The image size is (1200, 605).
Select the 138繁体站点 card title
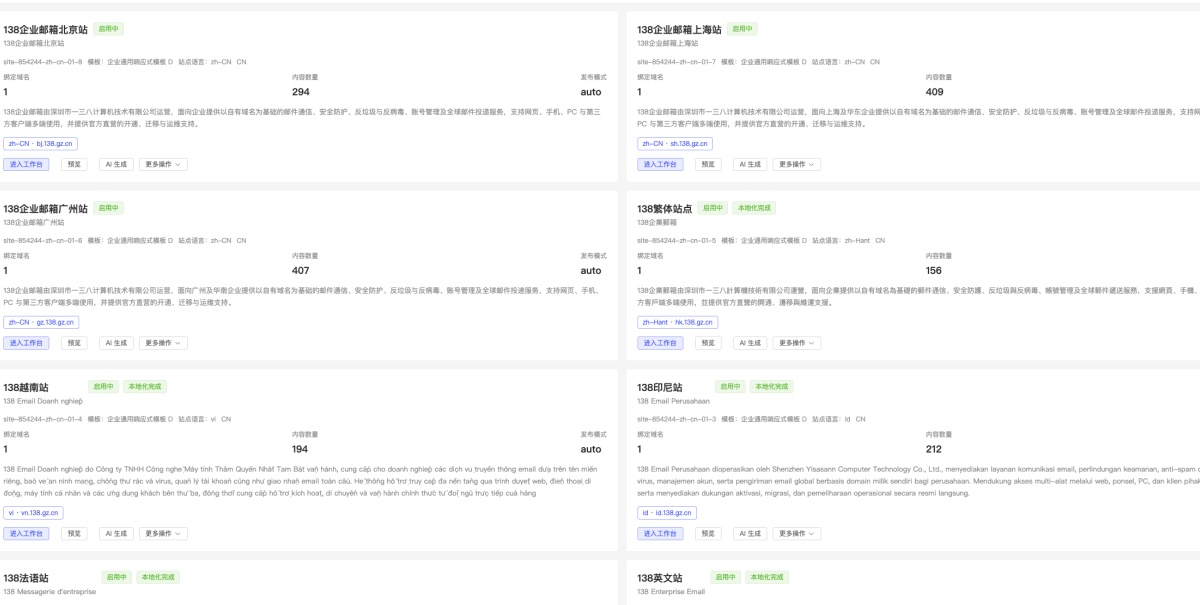click(665, 209)
